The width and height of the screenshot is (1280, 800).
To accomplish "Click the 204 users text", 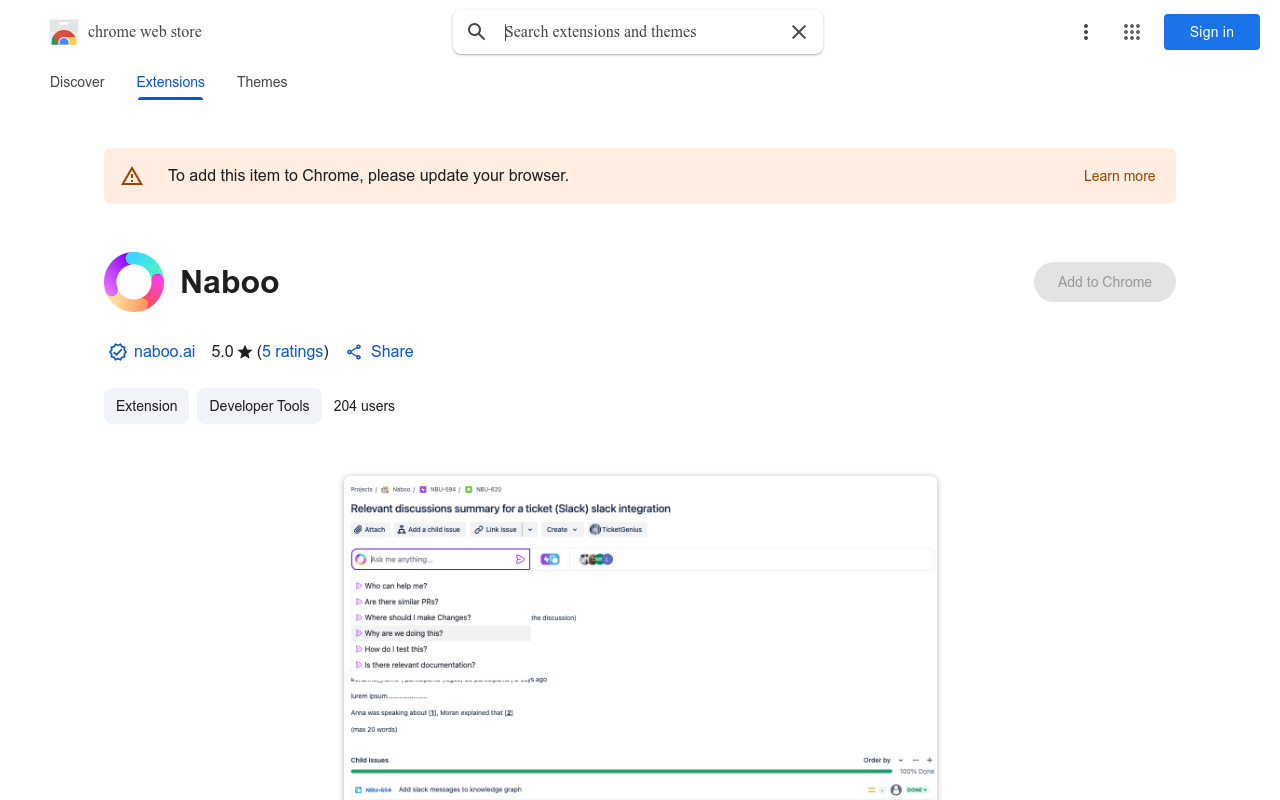I will (364, 406).
